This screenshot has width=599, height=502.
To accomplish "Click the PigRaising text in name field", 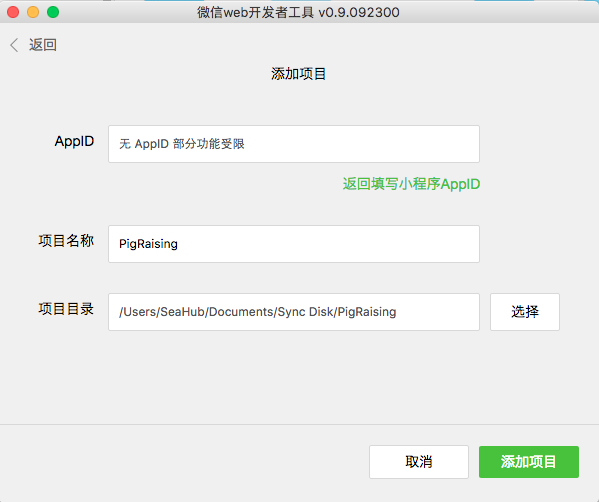I will (x=148, y=244).
